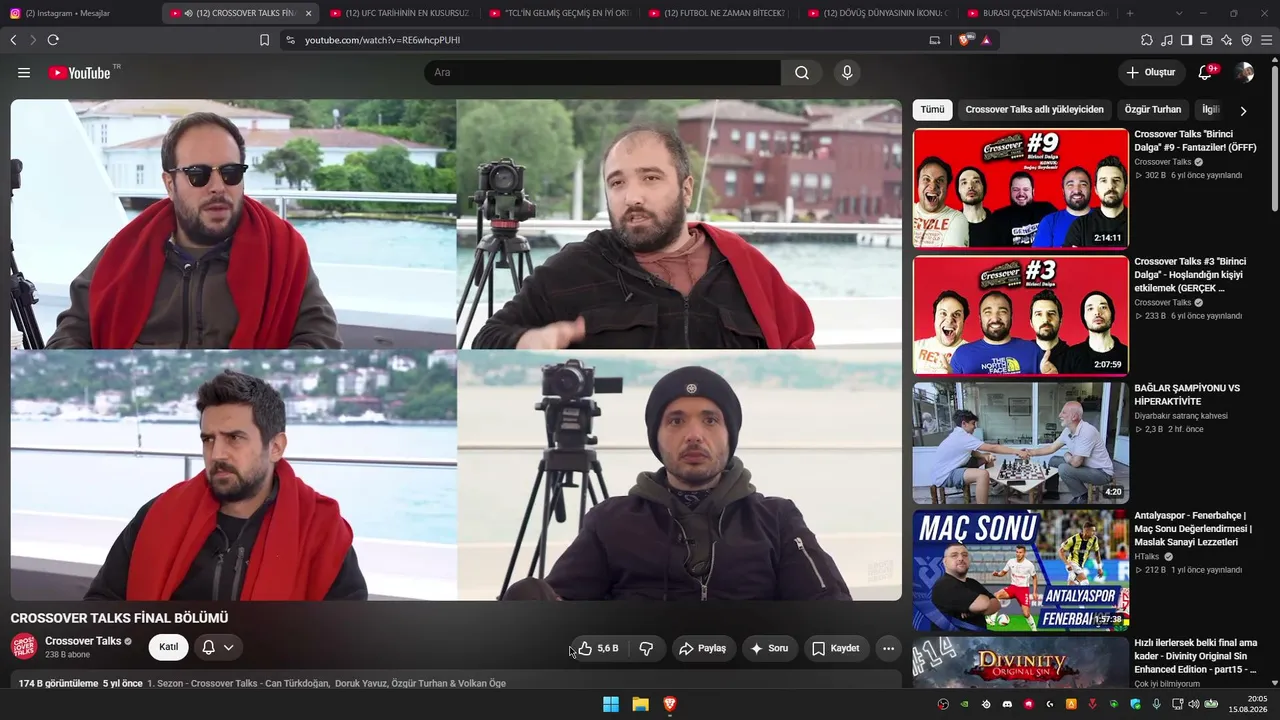The width and height of the screenshot is (1280, 720).
Task: Select the Özgür Turhan filter chip
Action: (x=1153, y=110)
